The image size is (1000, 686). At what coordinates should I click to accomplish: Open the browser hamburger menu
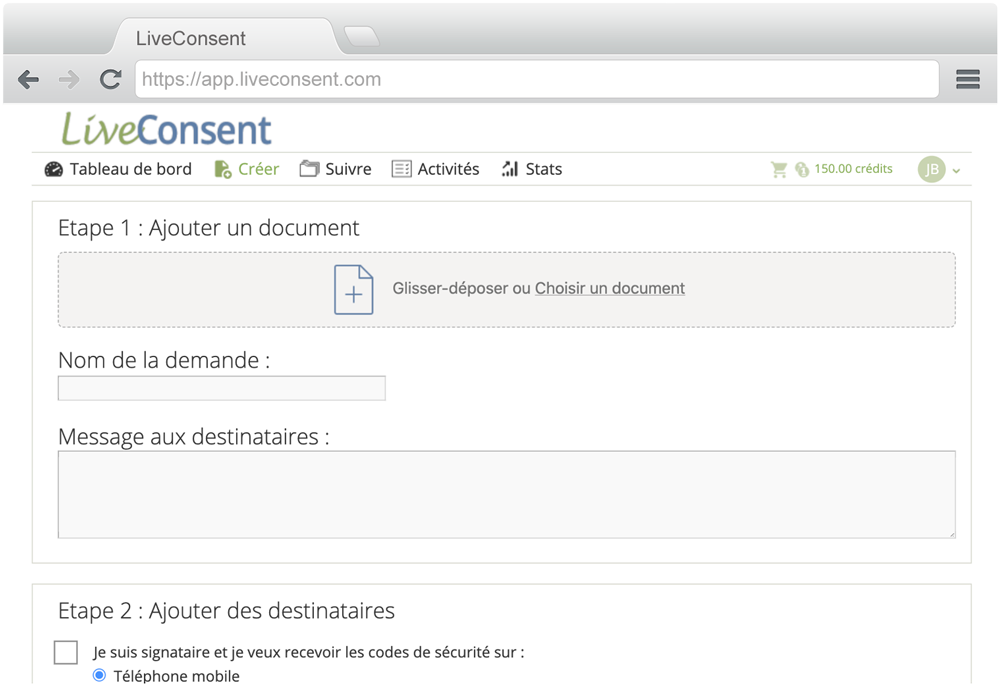(967, 80)
